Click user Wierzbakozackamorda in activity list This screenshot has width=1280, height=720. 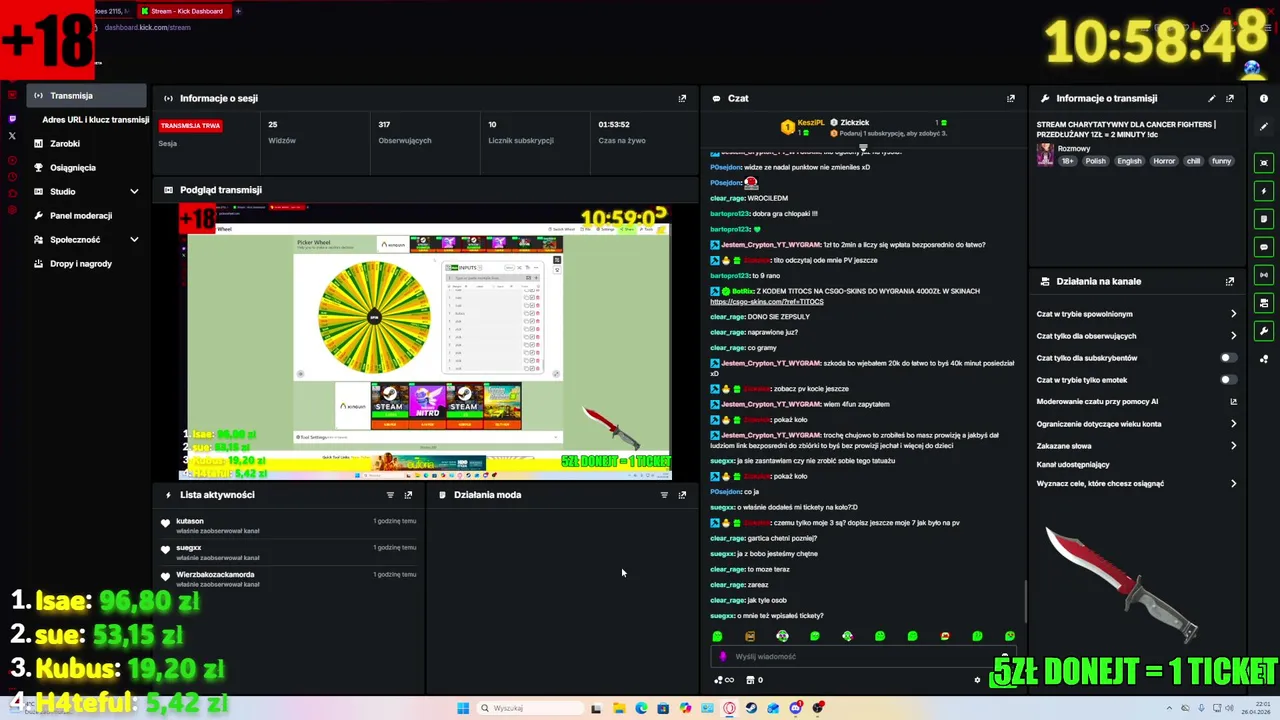coord(215,575)
